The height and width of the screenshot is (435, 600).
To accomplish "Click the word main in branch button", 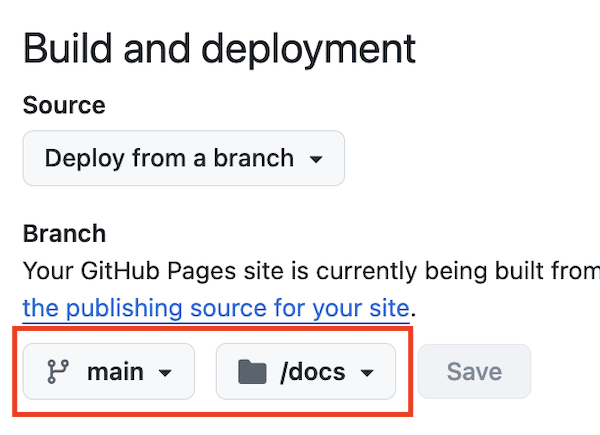I will [x=115, y=372].
